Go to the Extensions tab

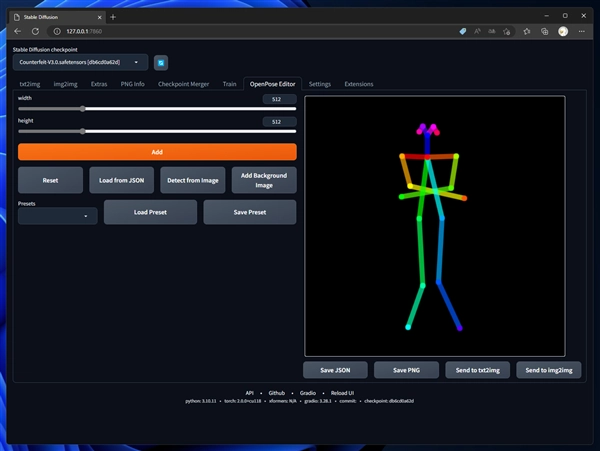click(x=359, y=84)
